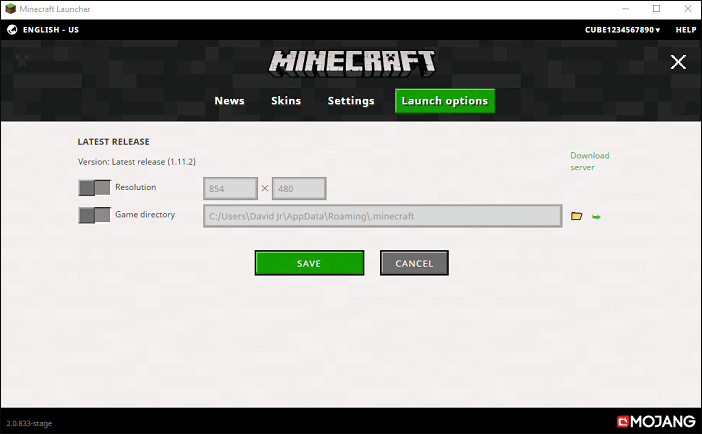Click the resolution width field showing 854

(x=230, y=188)
